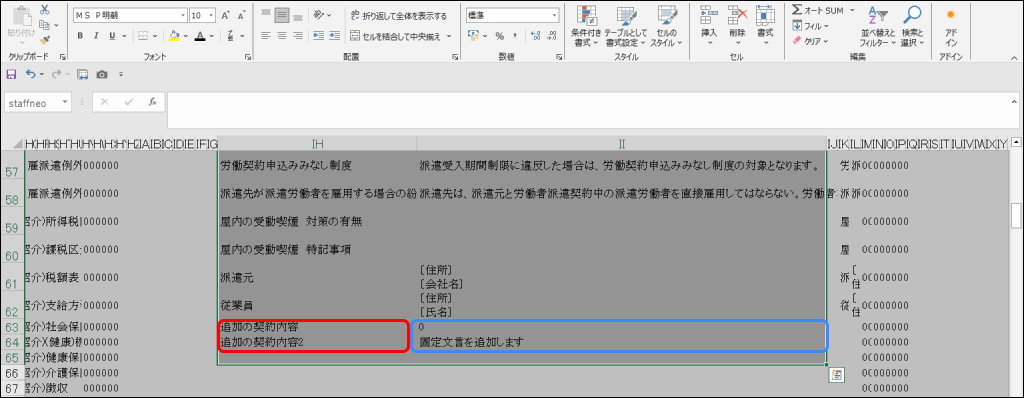Apply percent style format
1024x398 pixels.
pos(500,36)
